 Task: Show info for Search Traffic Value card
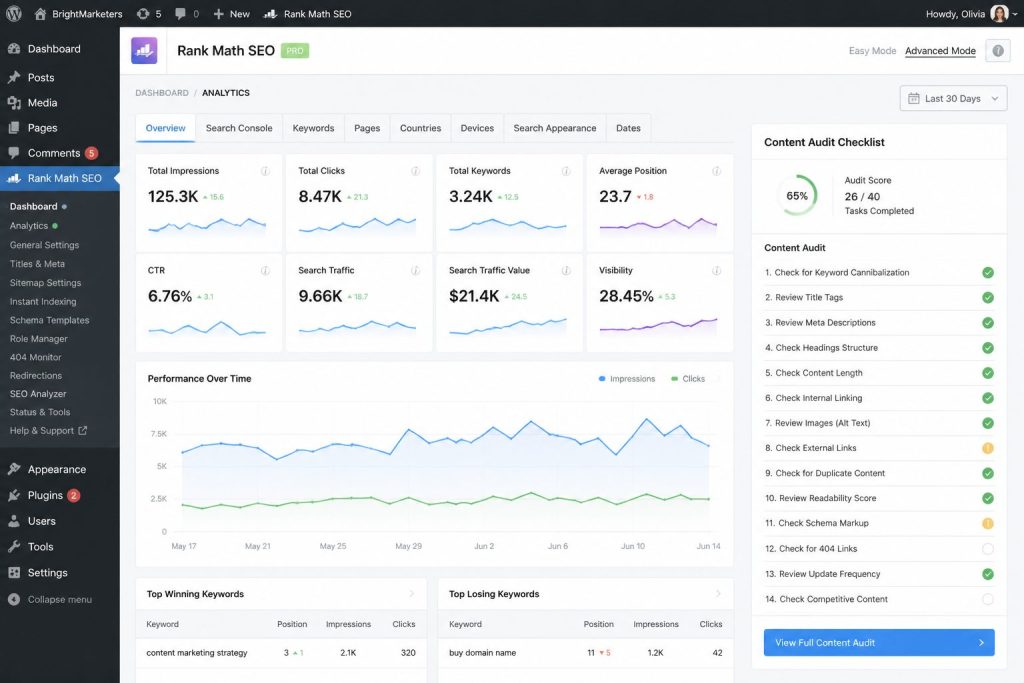[x=566, y=270]
